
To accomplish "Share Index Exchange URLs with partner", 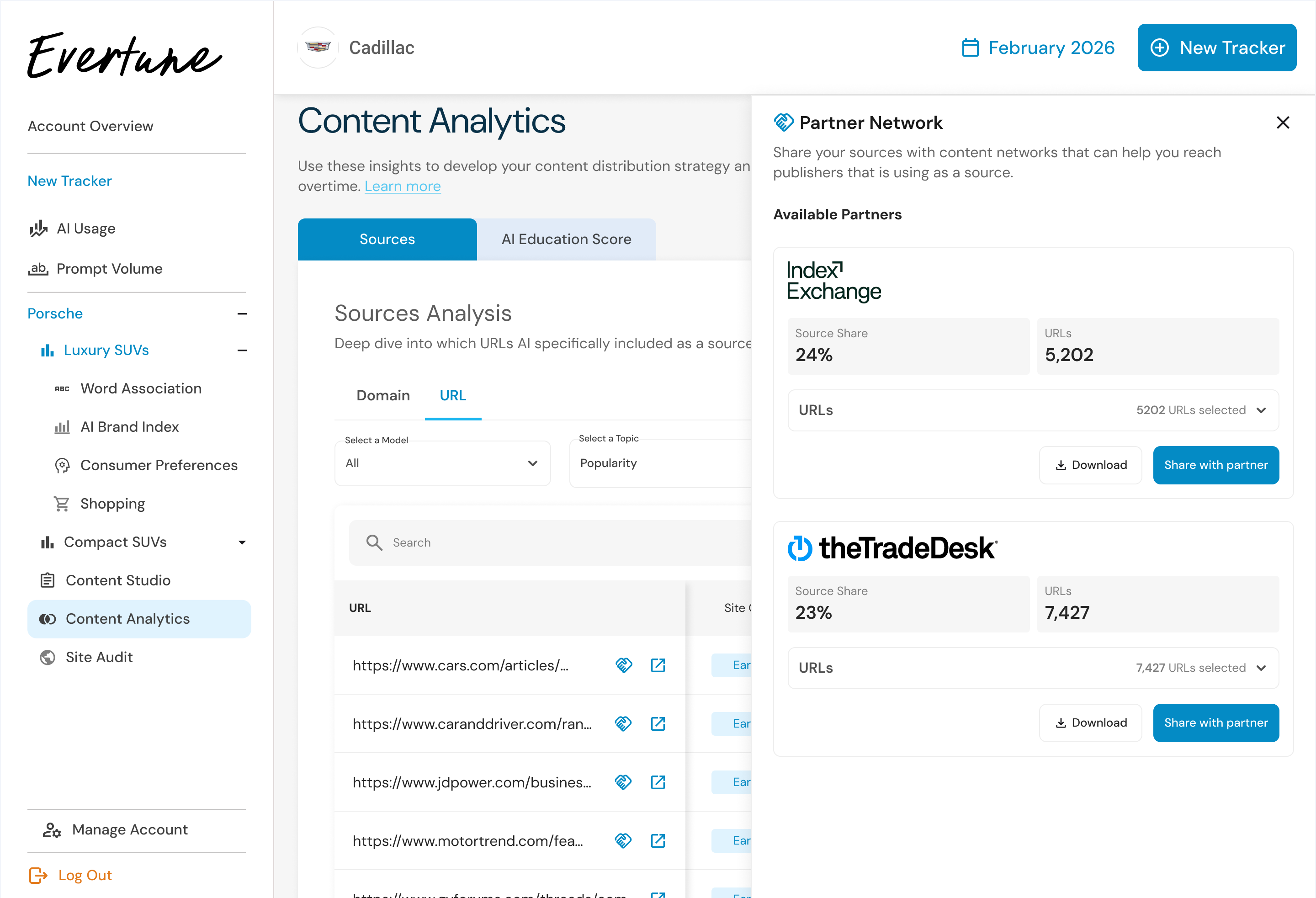I will pos(1215,465).
